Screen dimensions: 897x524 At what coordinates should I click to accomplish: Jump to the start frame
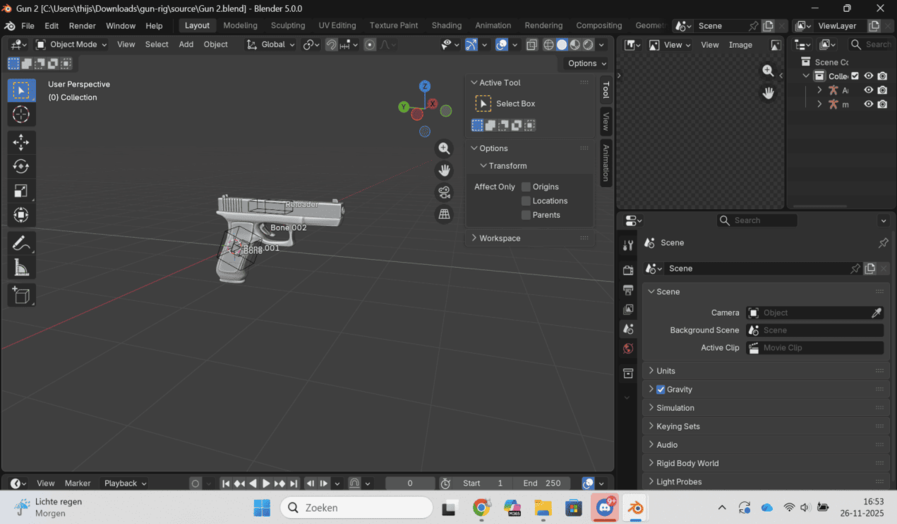[x=226, y=484]
